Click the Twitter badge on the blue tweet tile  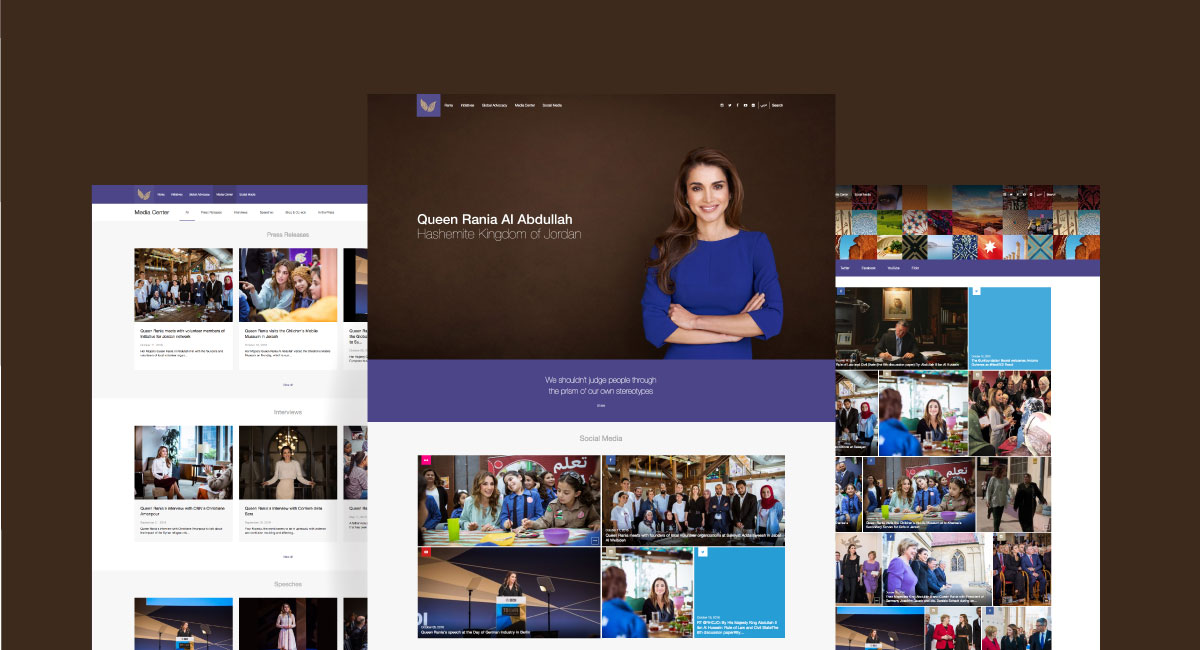point(702,551)
